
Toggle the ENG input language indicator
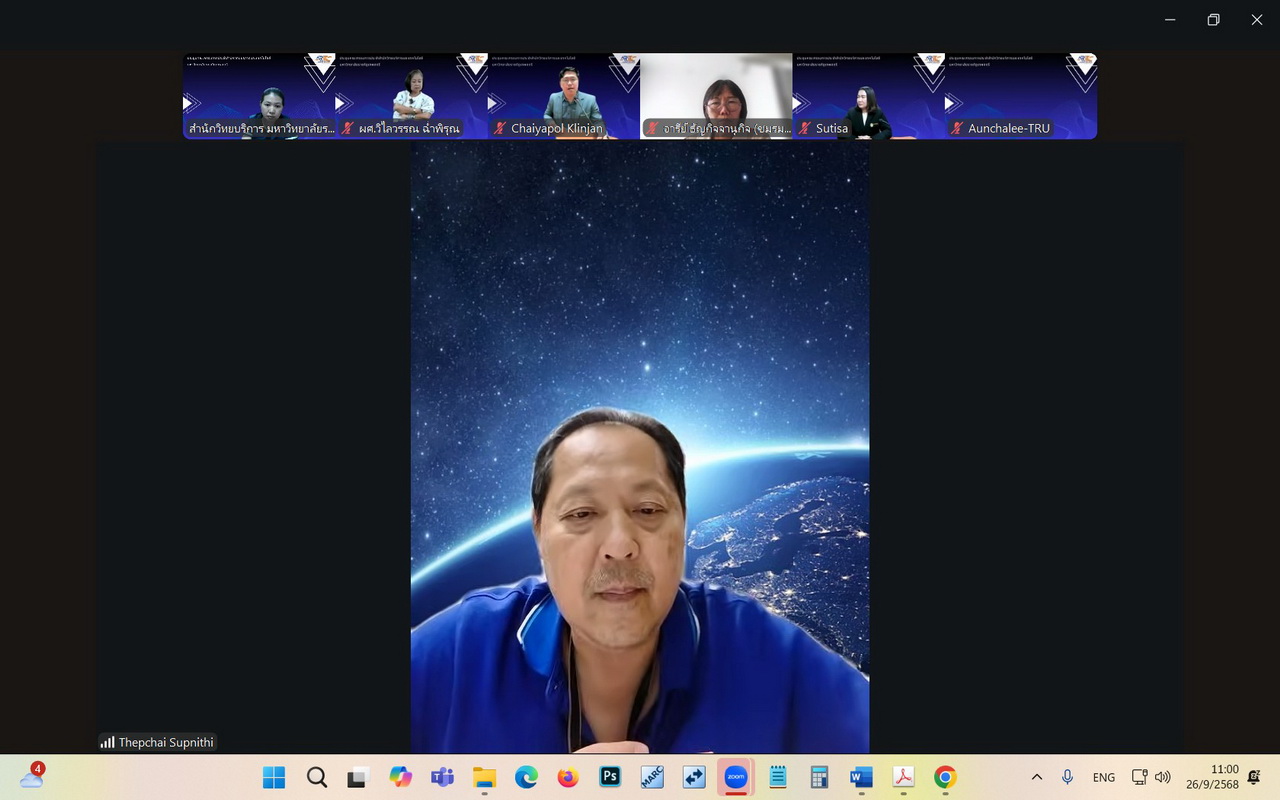[1103, 777]
